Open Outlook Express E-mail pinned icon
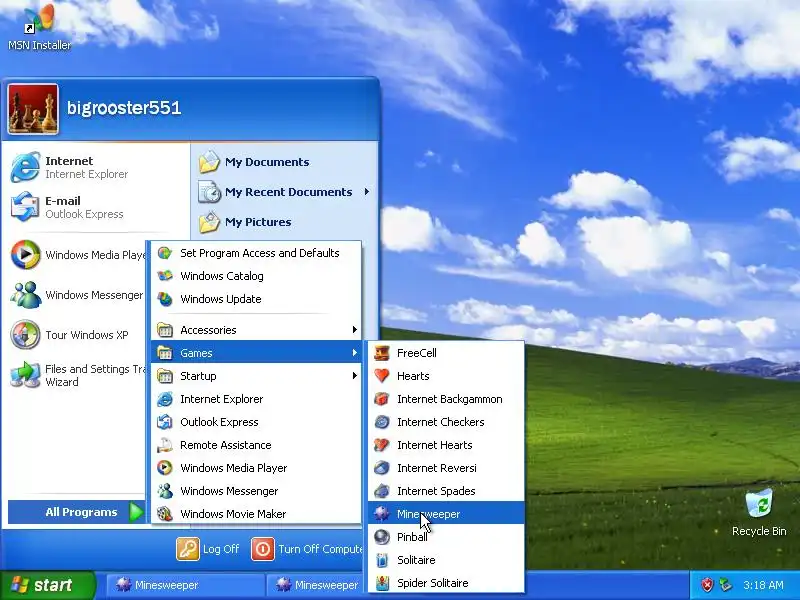This screenshot has width=800, height=600. (25, 207)
